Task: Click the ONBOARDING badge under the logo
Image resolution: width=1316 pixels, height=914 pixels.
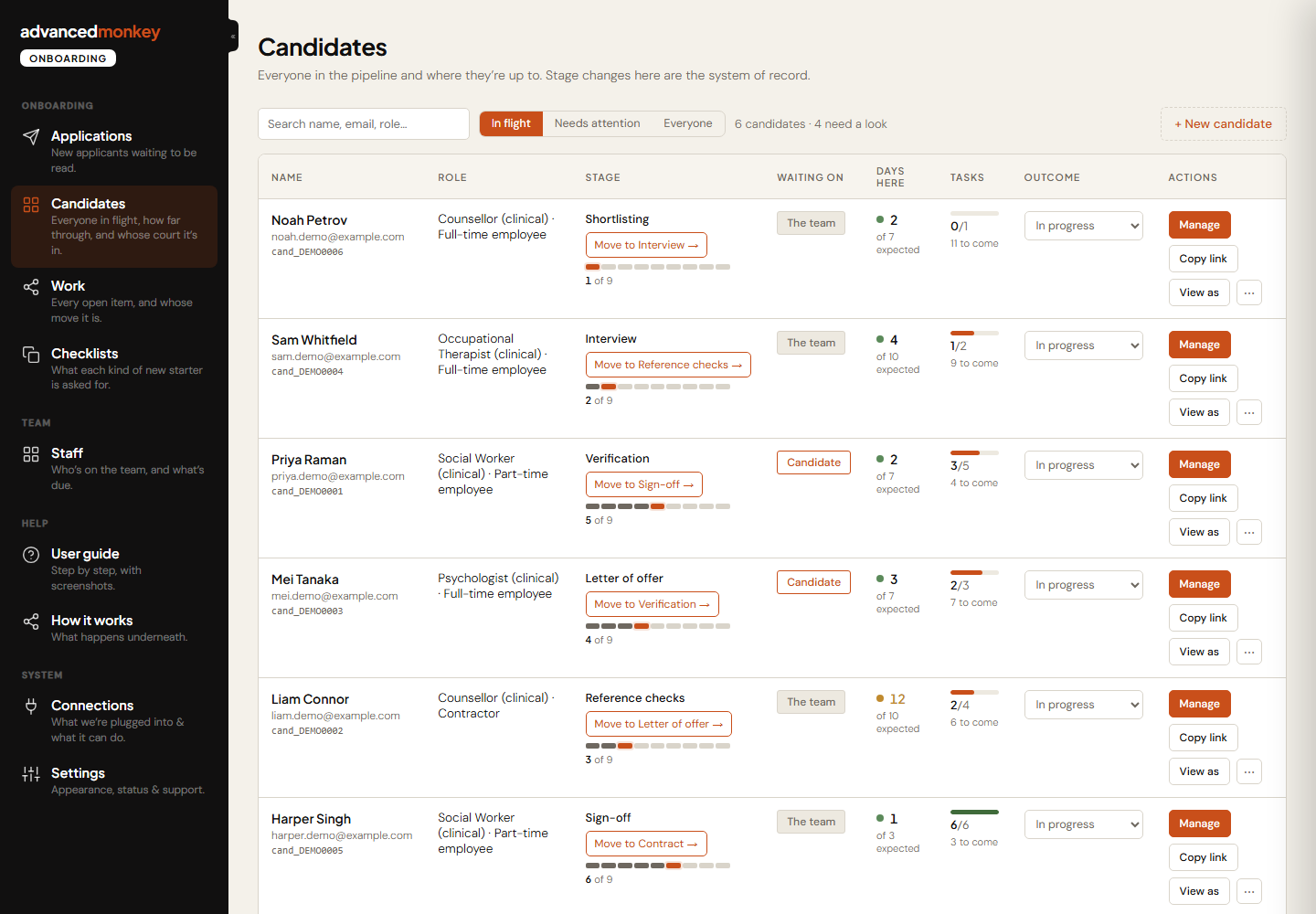Action: [x=68, y=58]
